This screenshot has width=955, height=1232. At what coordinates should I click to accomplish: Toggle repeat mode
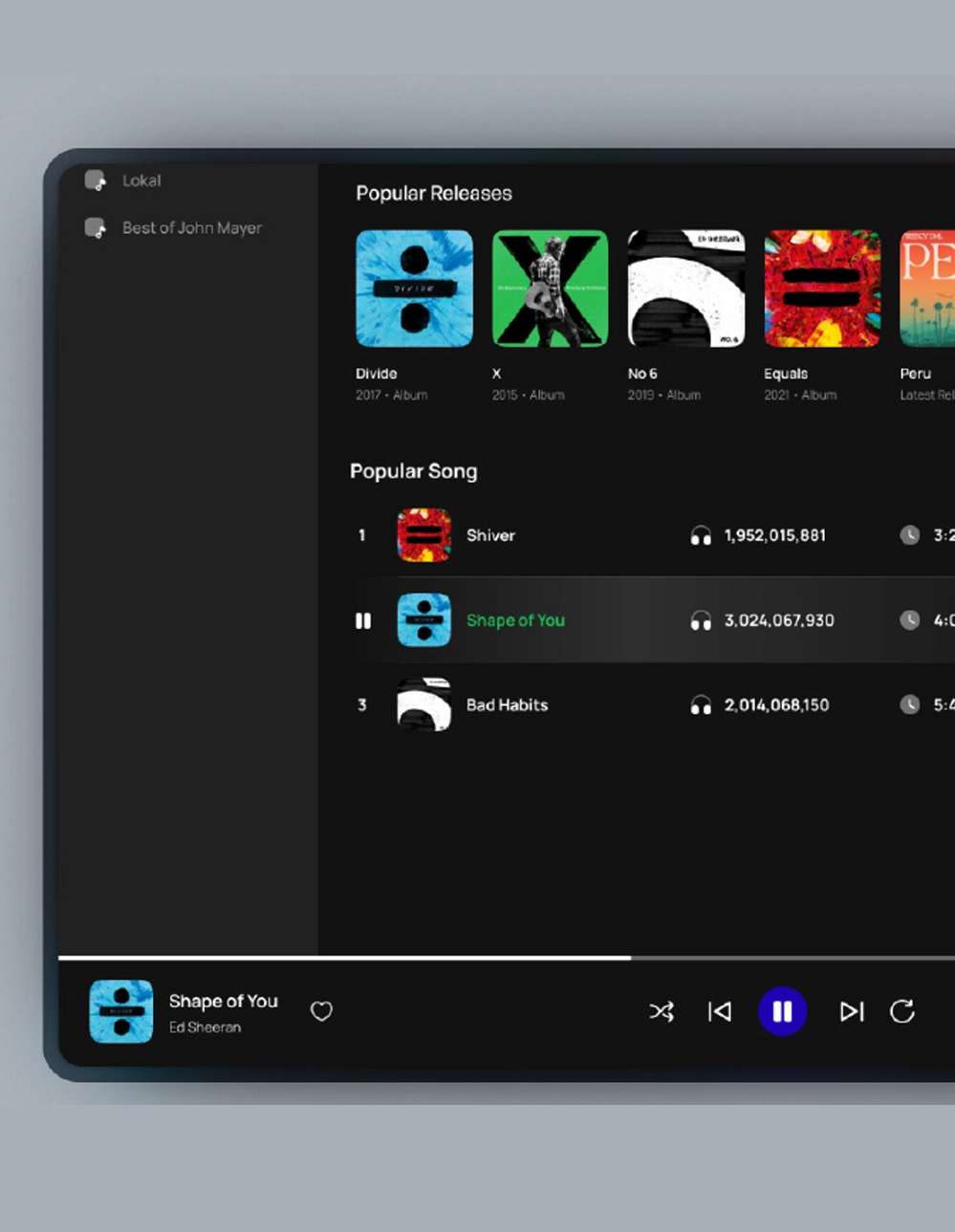[x=902, y=1011]
